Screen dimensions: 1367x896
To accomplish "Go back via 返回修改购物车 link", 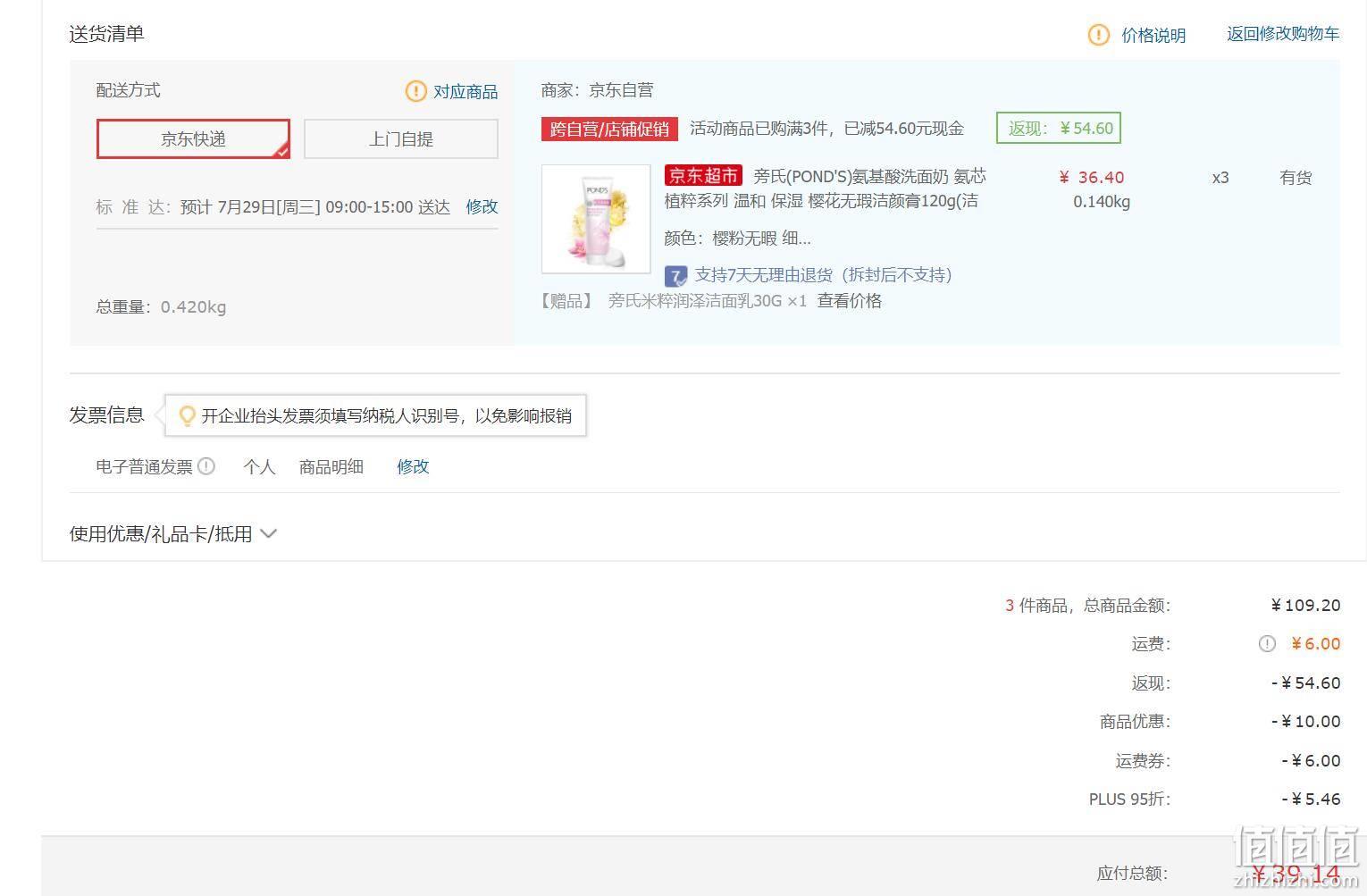I will pos(1283,34).
